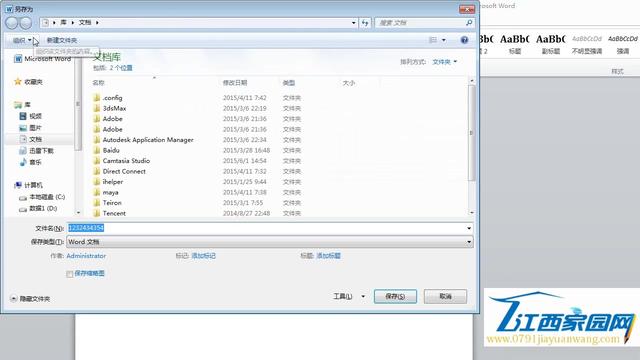
Task: Select Documents (文档) library in navigation pane
Action: point(31,139)
